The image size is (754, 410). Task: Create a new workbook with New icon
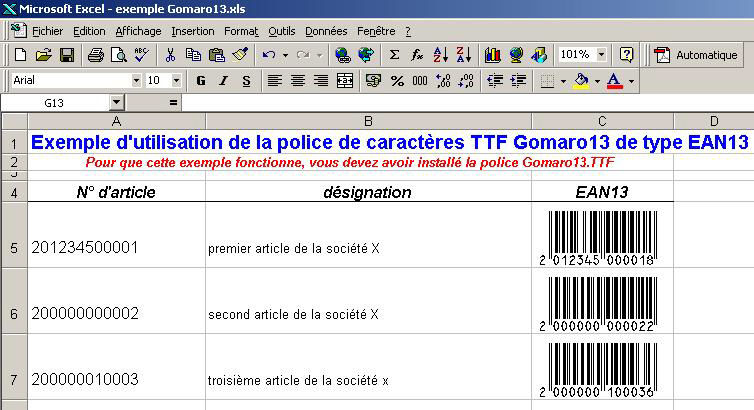[20, 55]
